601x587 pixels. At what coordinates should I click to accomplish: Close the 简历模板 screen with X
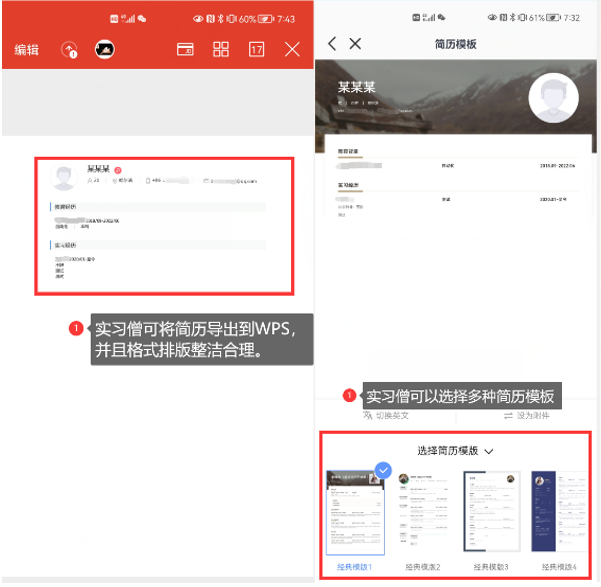pyautogui.click(x=355, y=44)
